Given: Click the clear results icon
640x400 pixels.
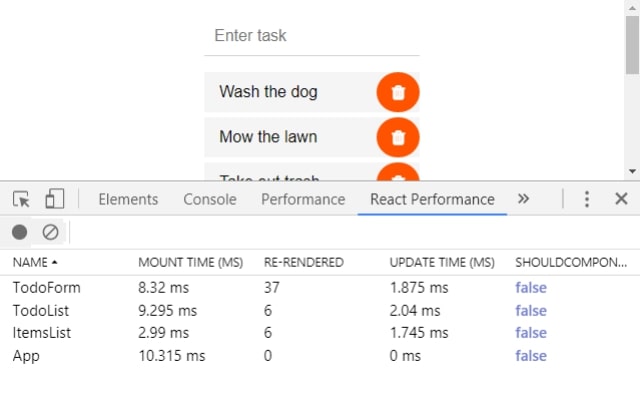Looking at the screenshot, I should click(50, 232).
